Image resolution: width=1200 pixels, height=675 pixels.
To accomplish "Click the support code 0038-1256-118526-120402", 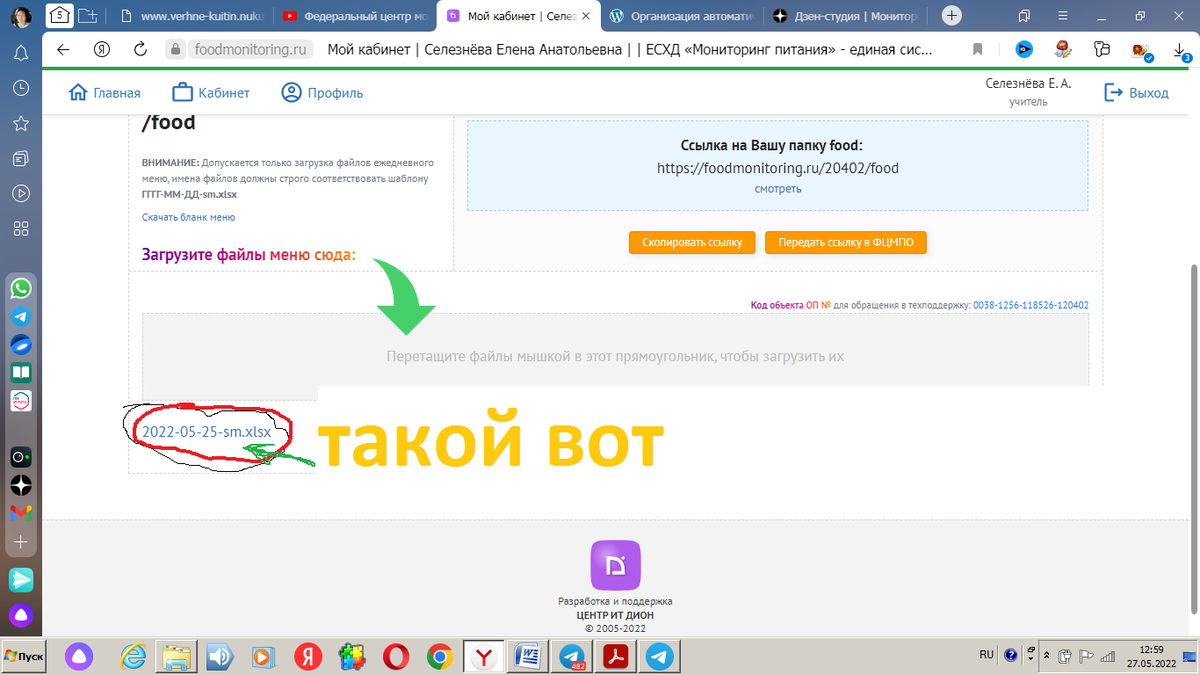I will click(1031, 305).
